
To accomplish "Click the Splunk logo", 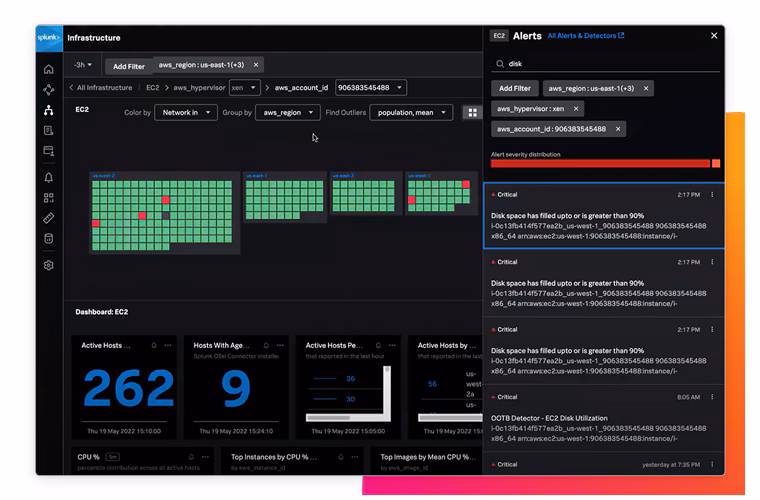I will (x=49, y=38).
